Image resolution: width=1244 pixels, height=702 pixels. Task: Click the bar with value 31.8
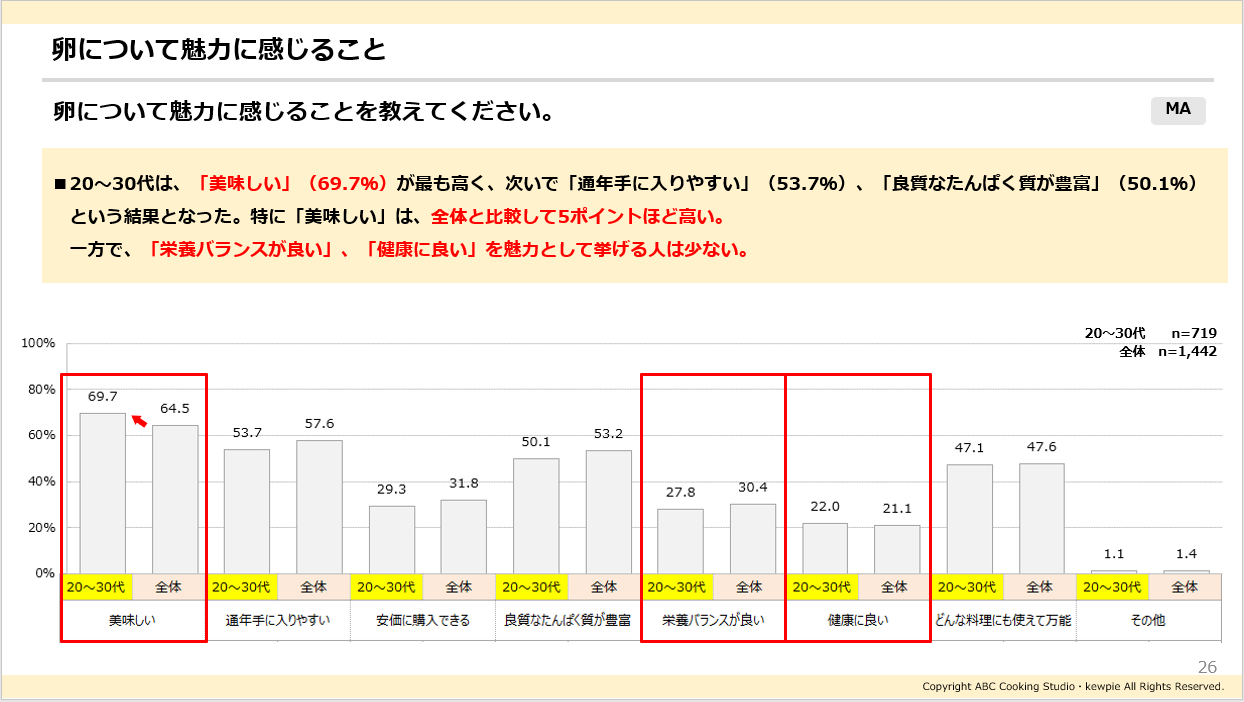(x=464, y=536)
